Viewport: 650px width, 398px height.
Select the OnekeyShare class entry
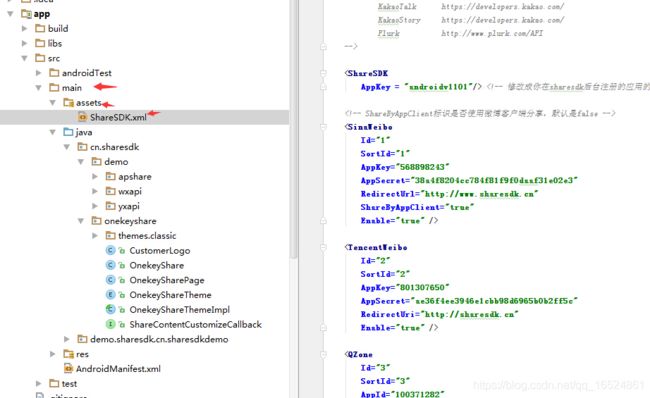pyautogui.click(x=157, y=265)
